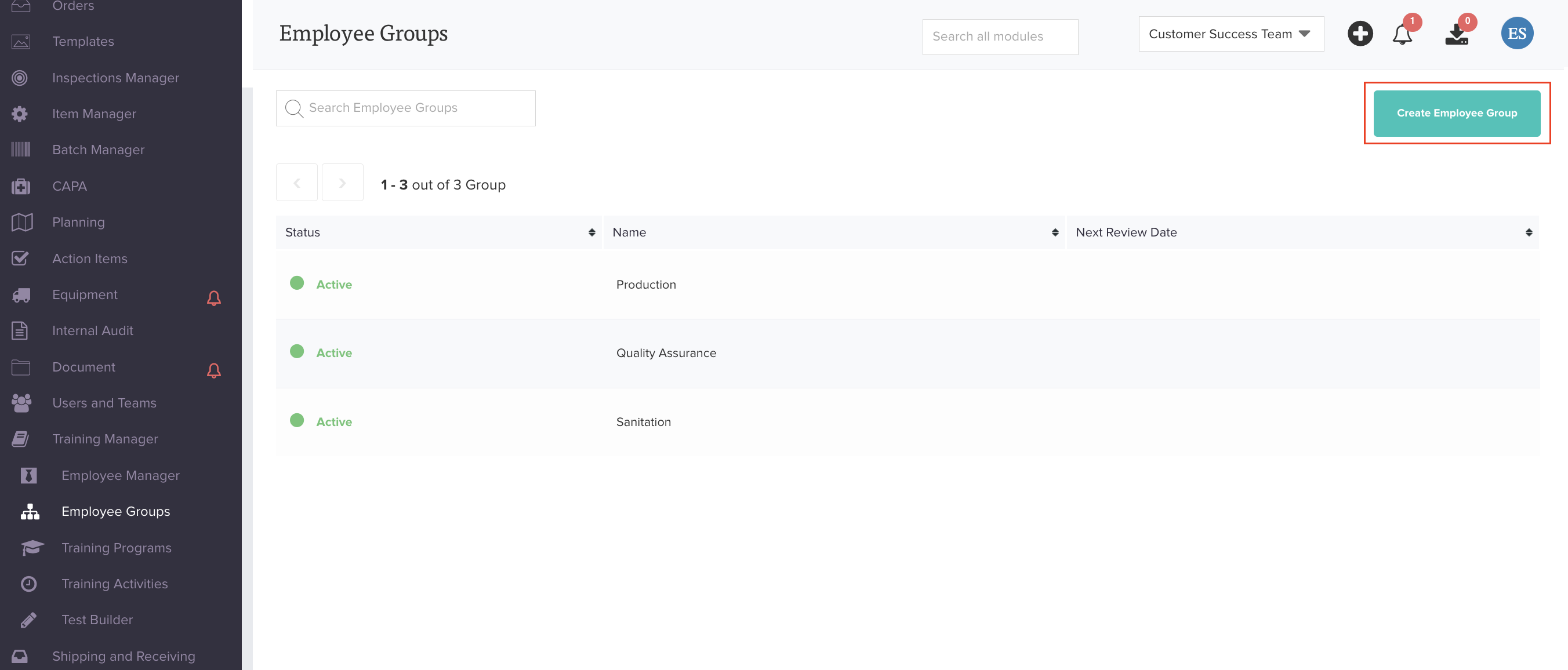This screenshot has height=670, width=1568.
Task: Sort table by Status column
Action: (x=591, y=232)
